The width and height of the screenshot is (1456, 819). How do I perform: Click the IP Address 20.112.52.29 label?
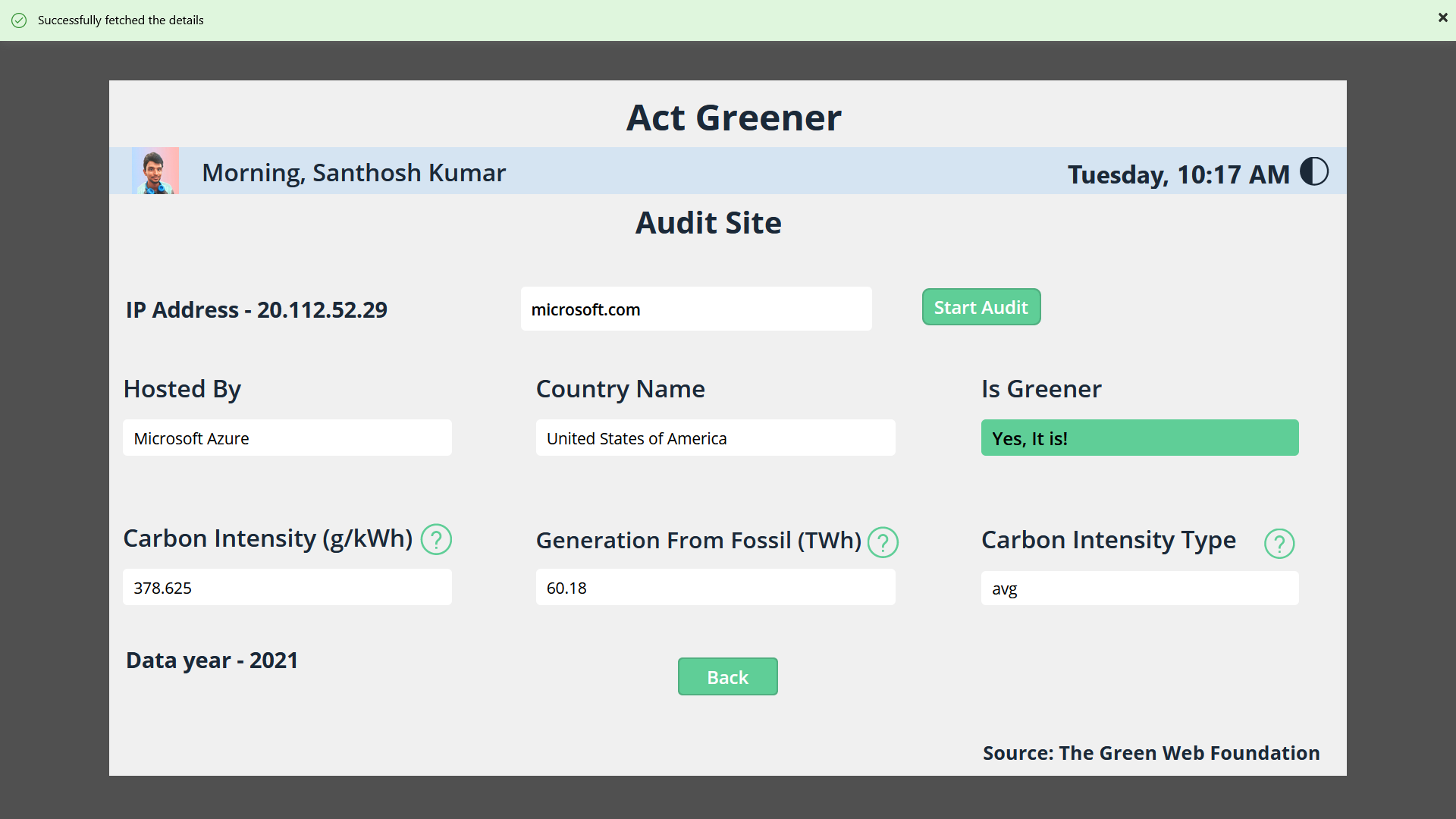pos(256,310)
